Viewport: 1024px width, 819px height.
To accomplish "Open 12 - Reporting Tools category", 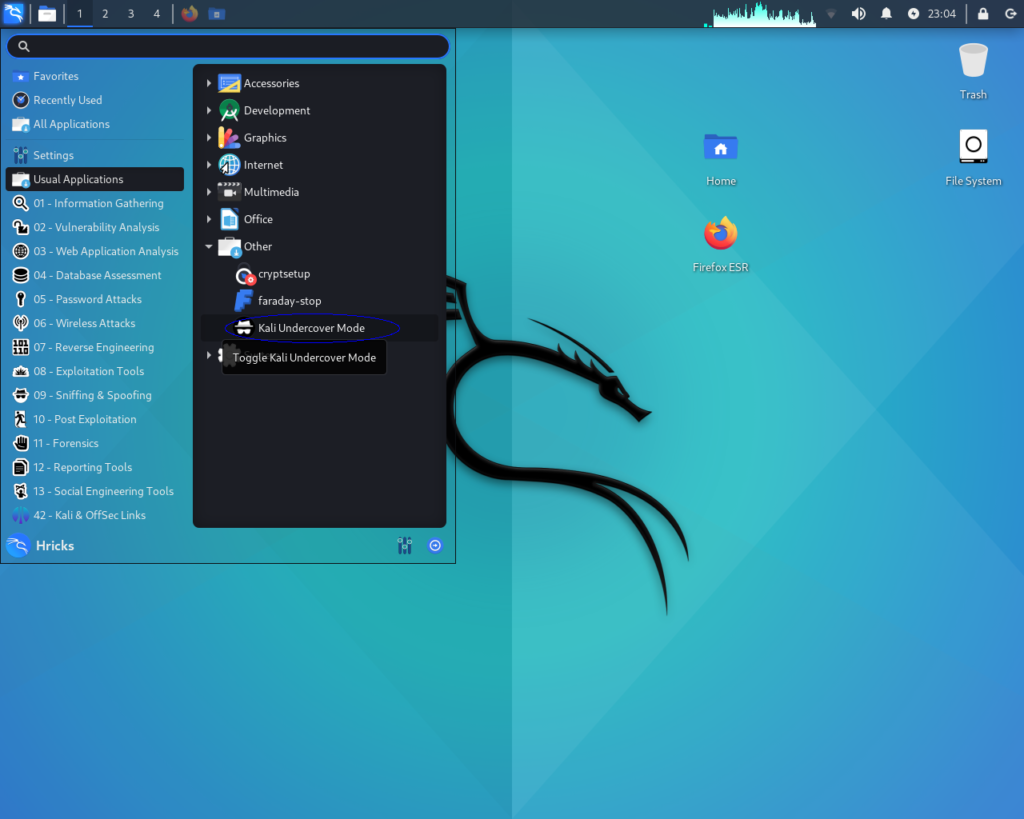I will tap(95, 467).
